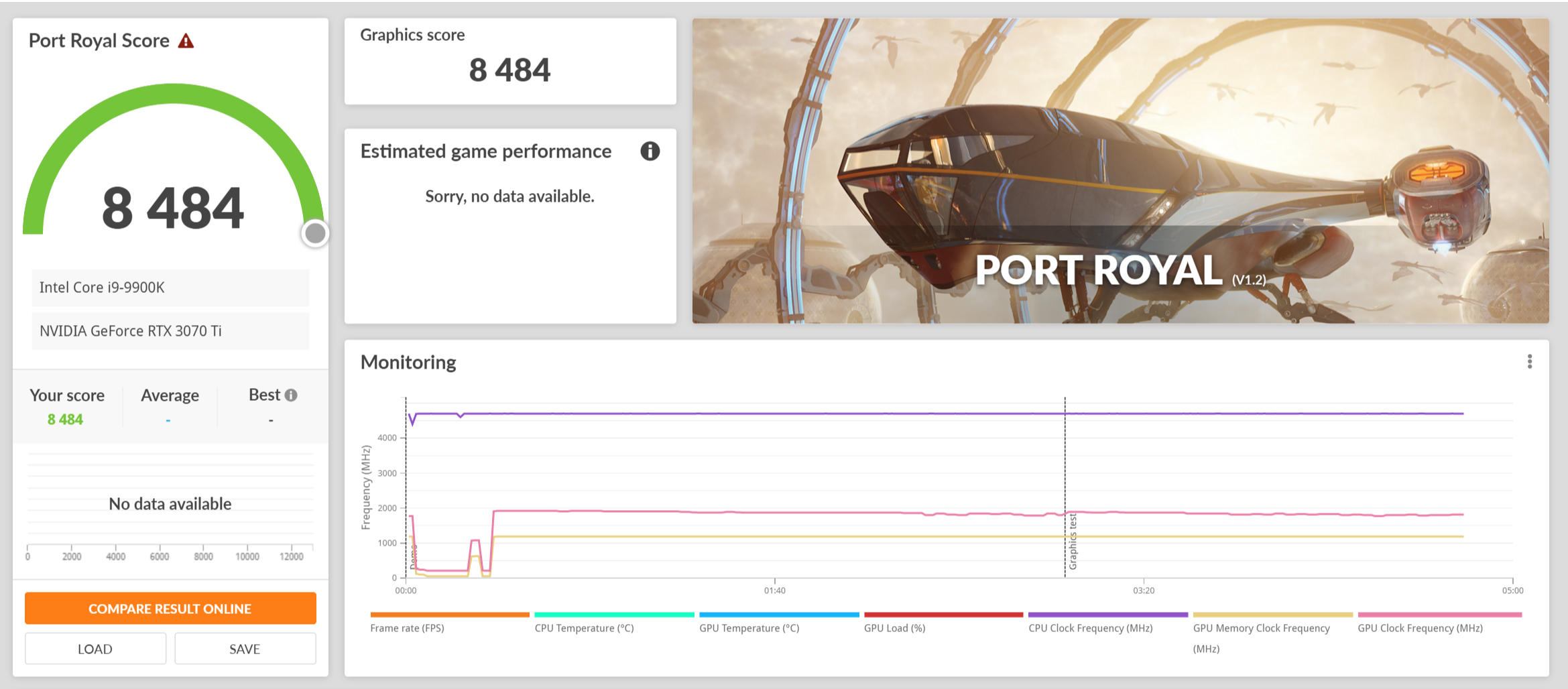Screen dimensions: 1568x689
Task: Click the 03:20 time label on chart
Action: 1144,590
